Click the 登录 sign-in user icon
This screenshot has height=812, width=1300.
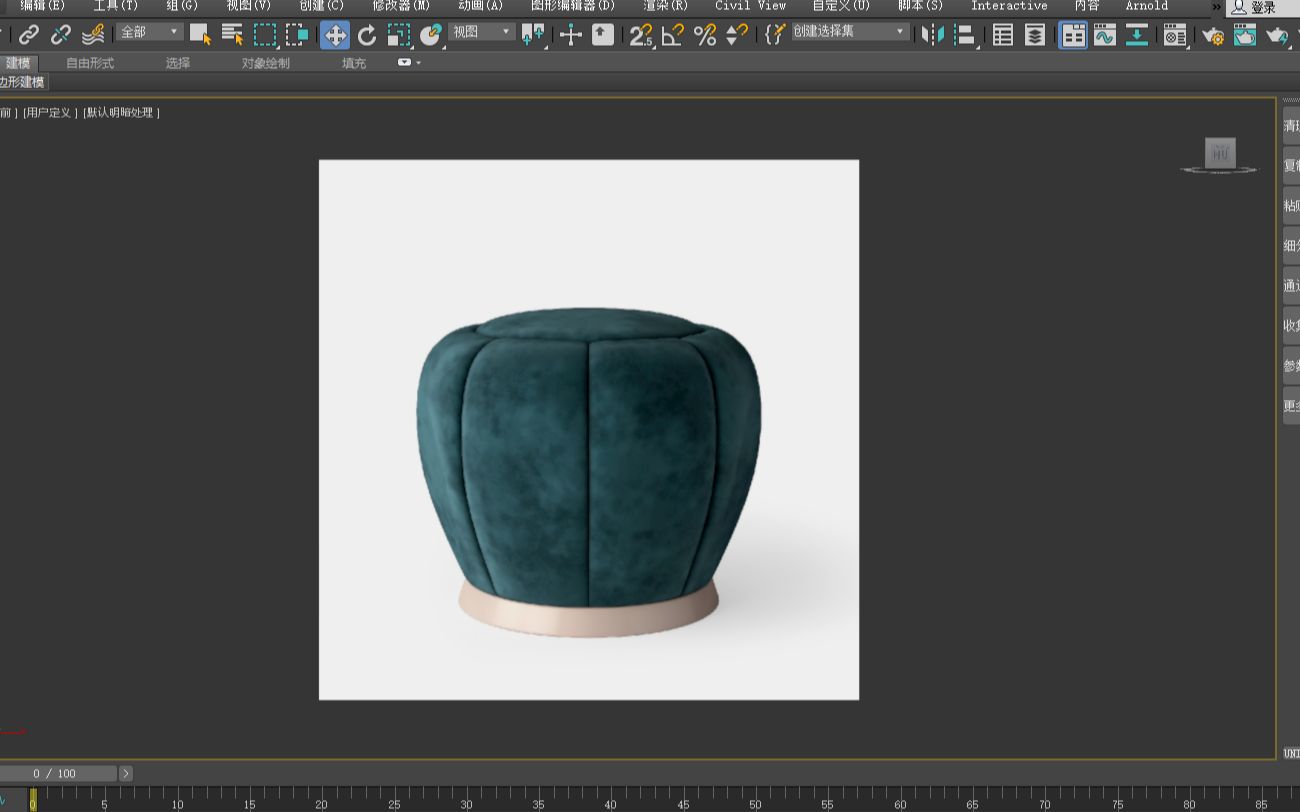1239,7
